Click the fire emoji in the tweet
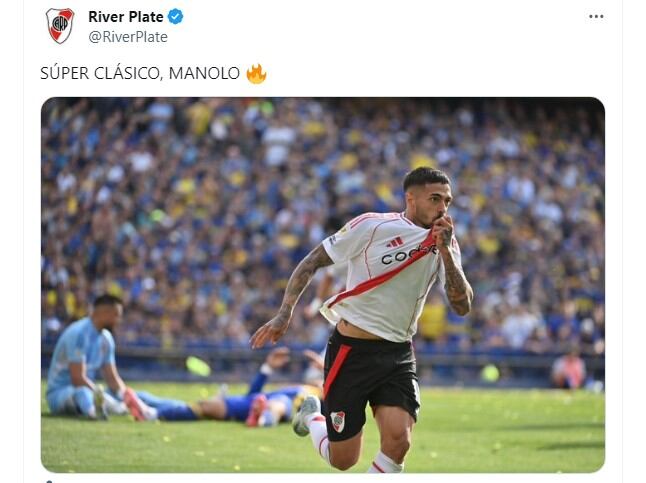Image resolution: width=646 pixels, height=483 pixels. coord(256,74)
